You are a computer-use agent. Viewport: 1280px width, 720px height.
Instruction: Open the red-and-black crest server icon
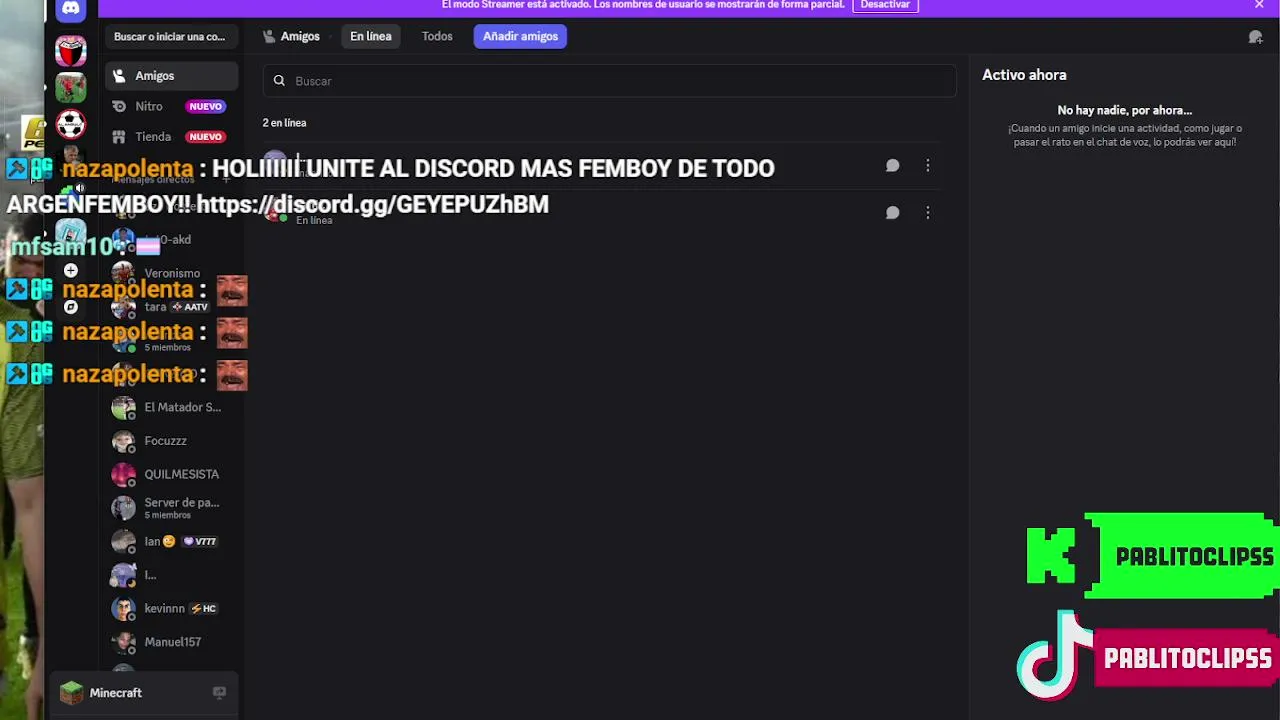[x=70, y=51]
